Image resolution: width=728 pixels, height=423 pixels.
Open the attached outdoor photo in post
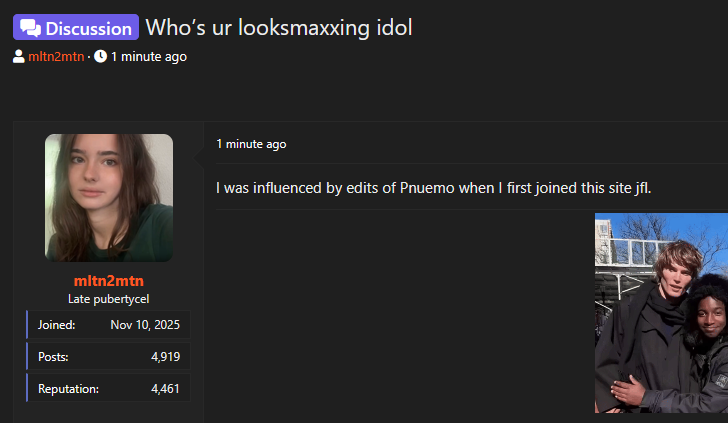tap(661, 313)
